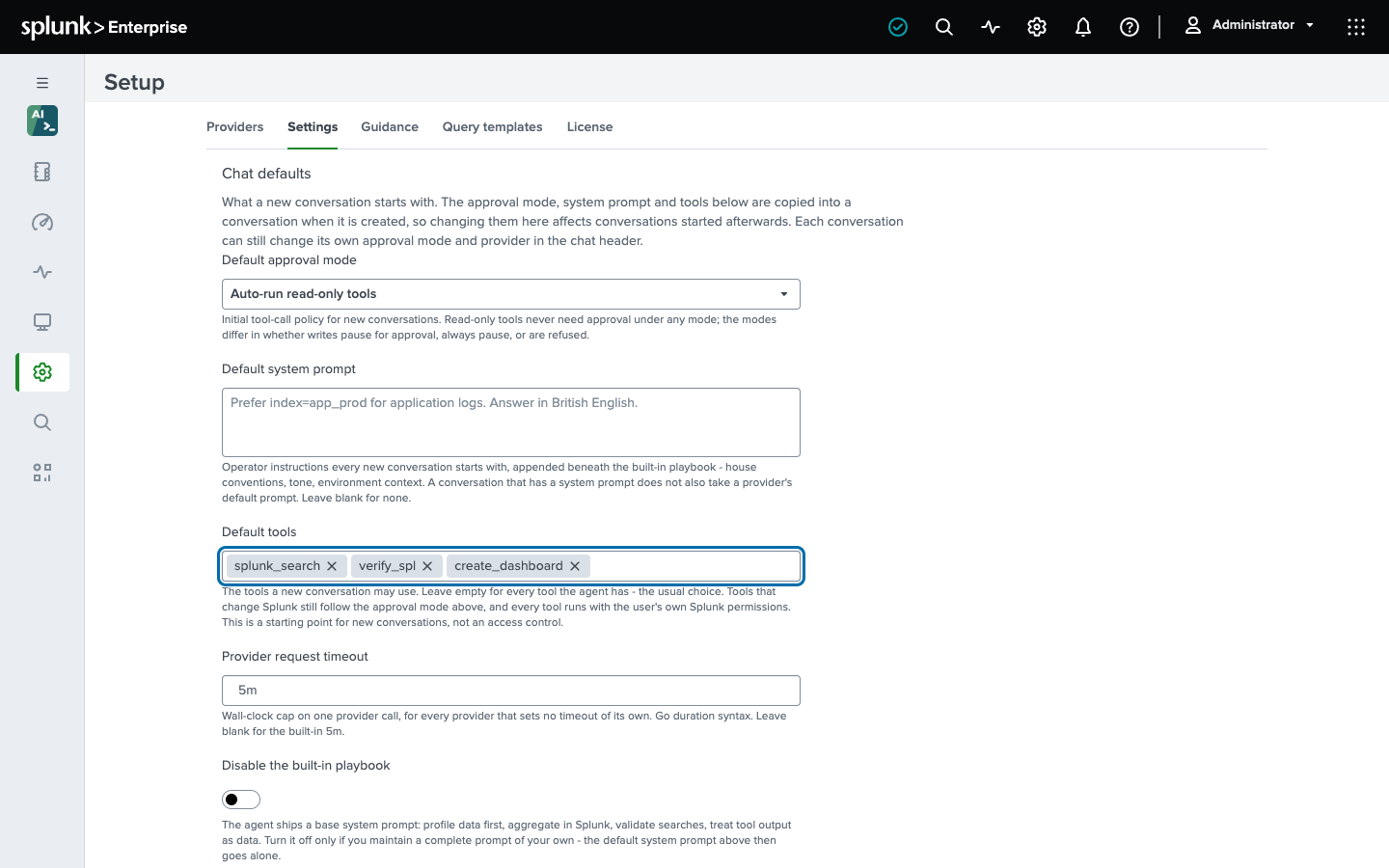Open the settings gear in top bar
This screenshot has width=1389, height=868.
coord(1037,27)
